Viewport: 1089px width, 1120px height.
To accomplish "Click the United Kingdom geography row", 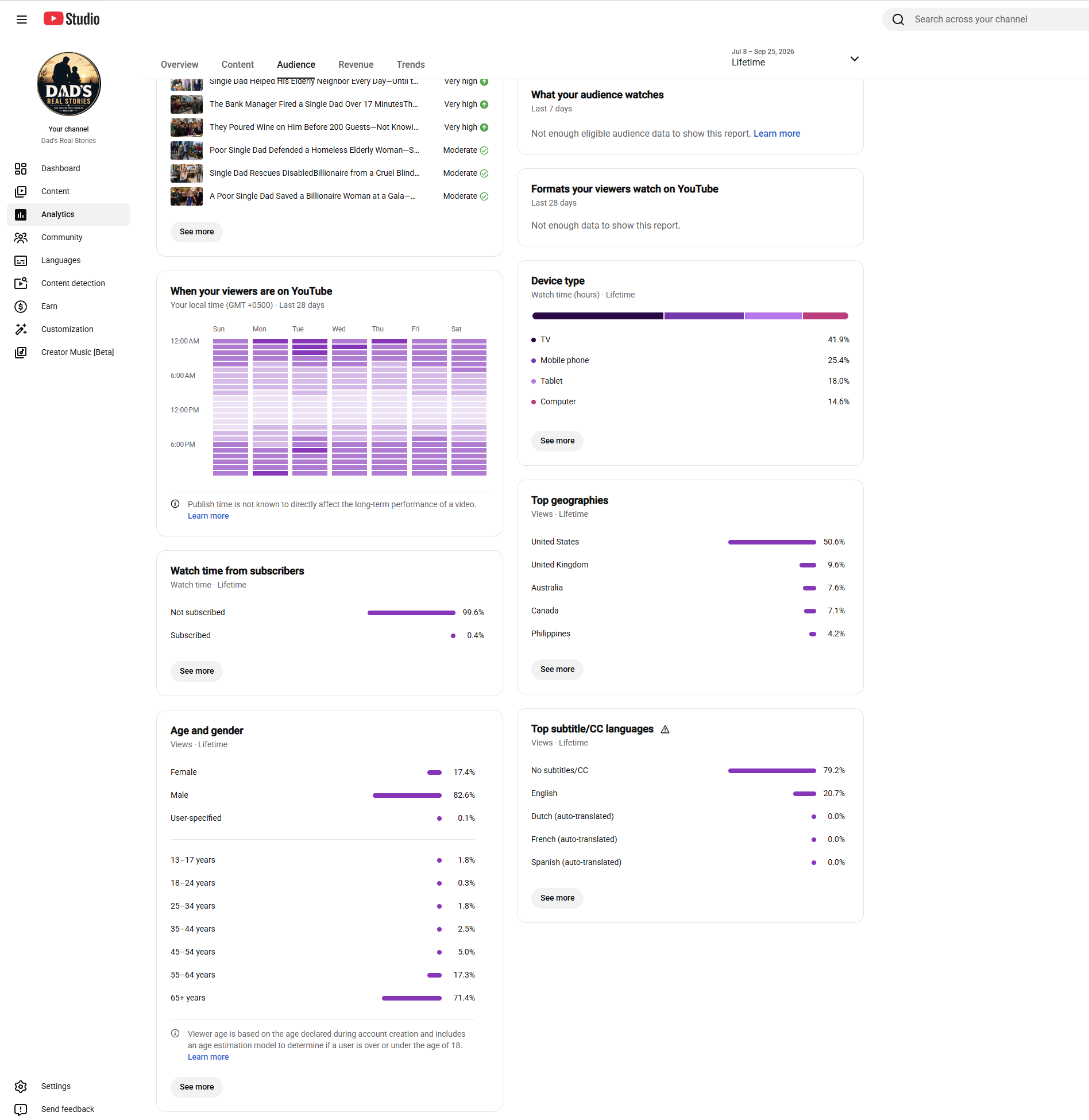I will tap(688, 565).
